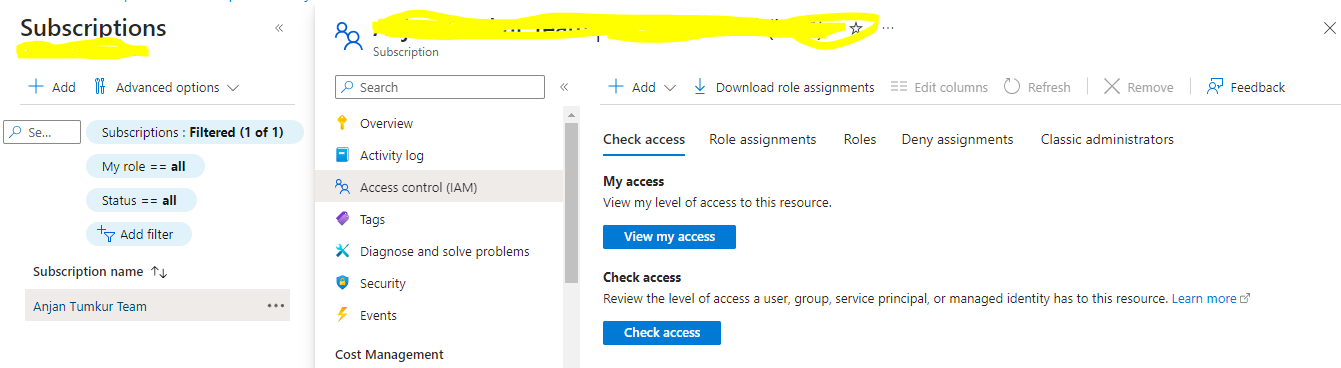The height and width of the screenshot is (368, 1341).
Task: Click Download role assignments
Action: 784,87
